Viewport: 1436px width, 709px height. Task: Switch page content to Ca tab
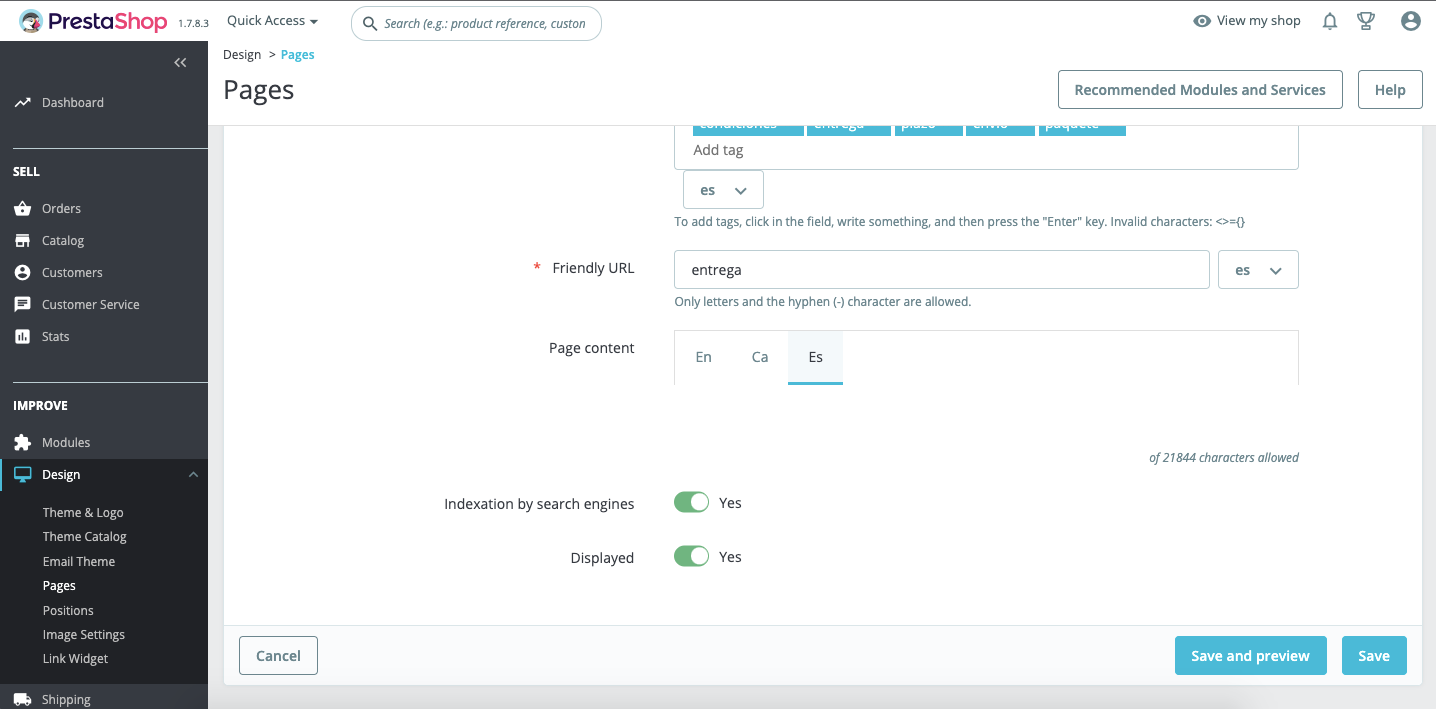pyautogui.click(x=760, y=357)
